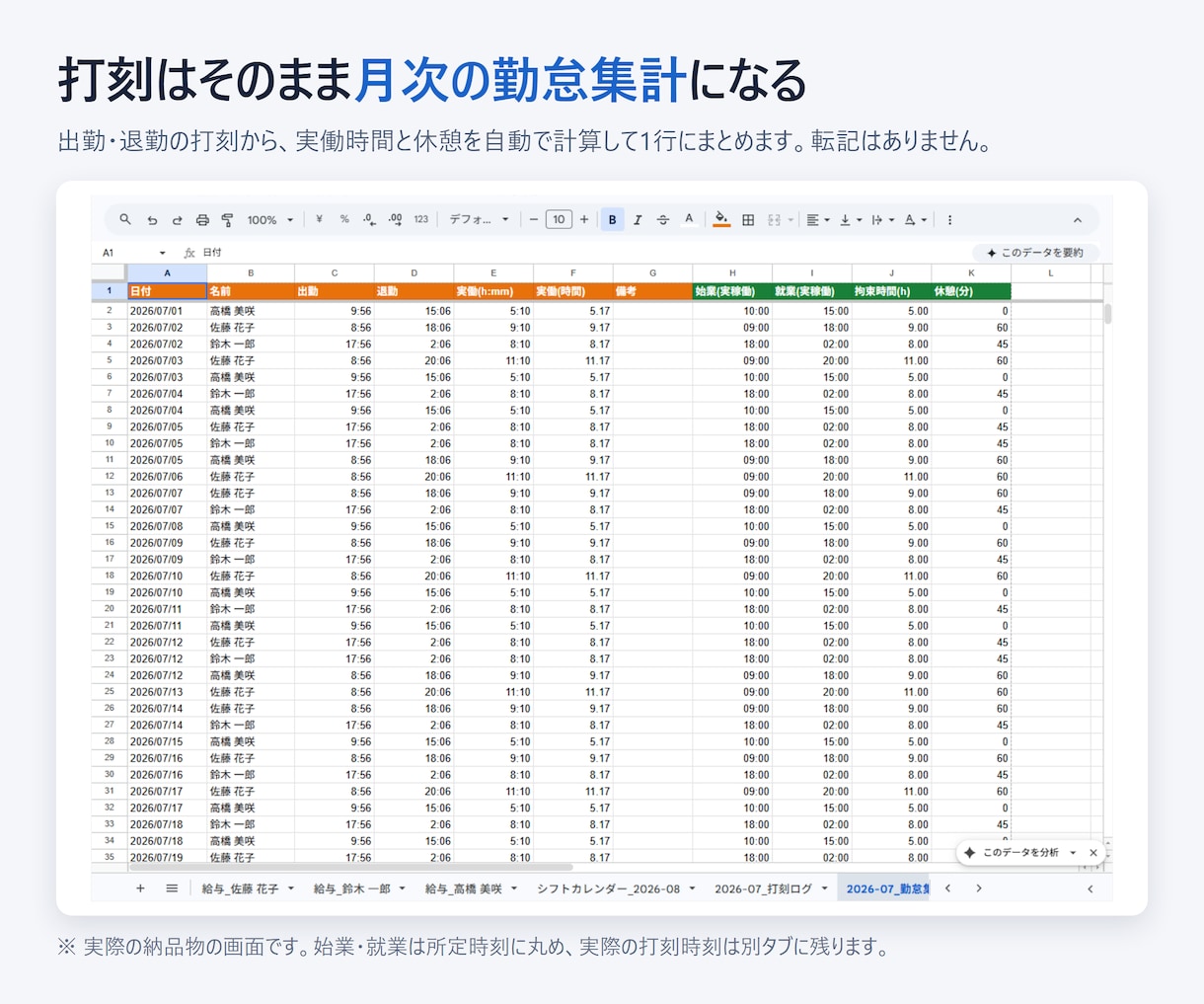Add a new sheet with the plus icon

point(140,888)
